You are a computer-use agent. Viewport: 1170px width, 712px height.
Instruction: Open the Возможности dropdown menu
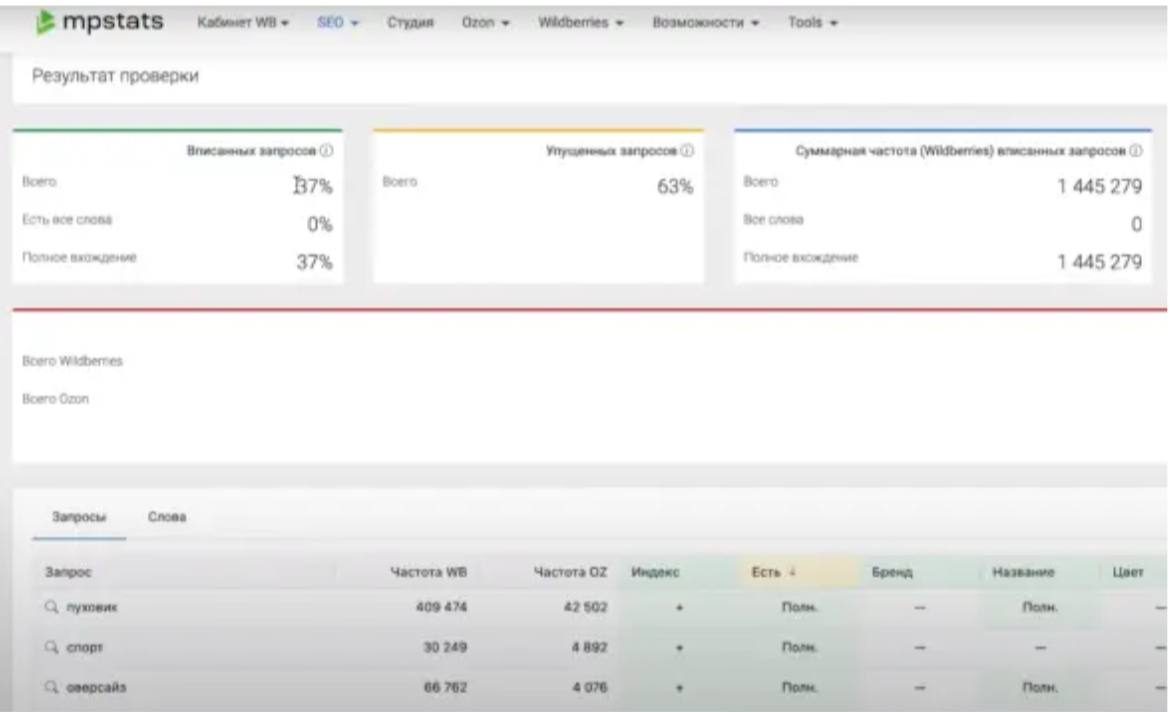pos(705,22)
